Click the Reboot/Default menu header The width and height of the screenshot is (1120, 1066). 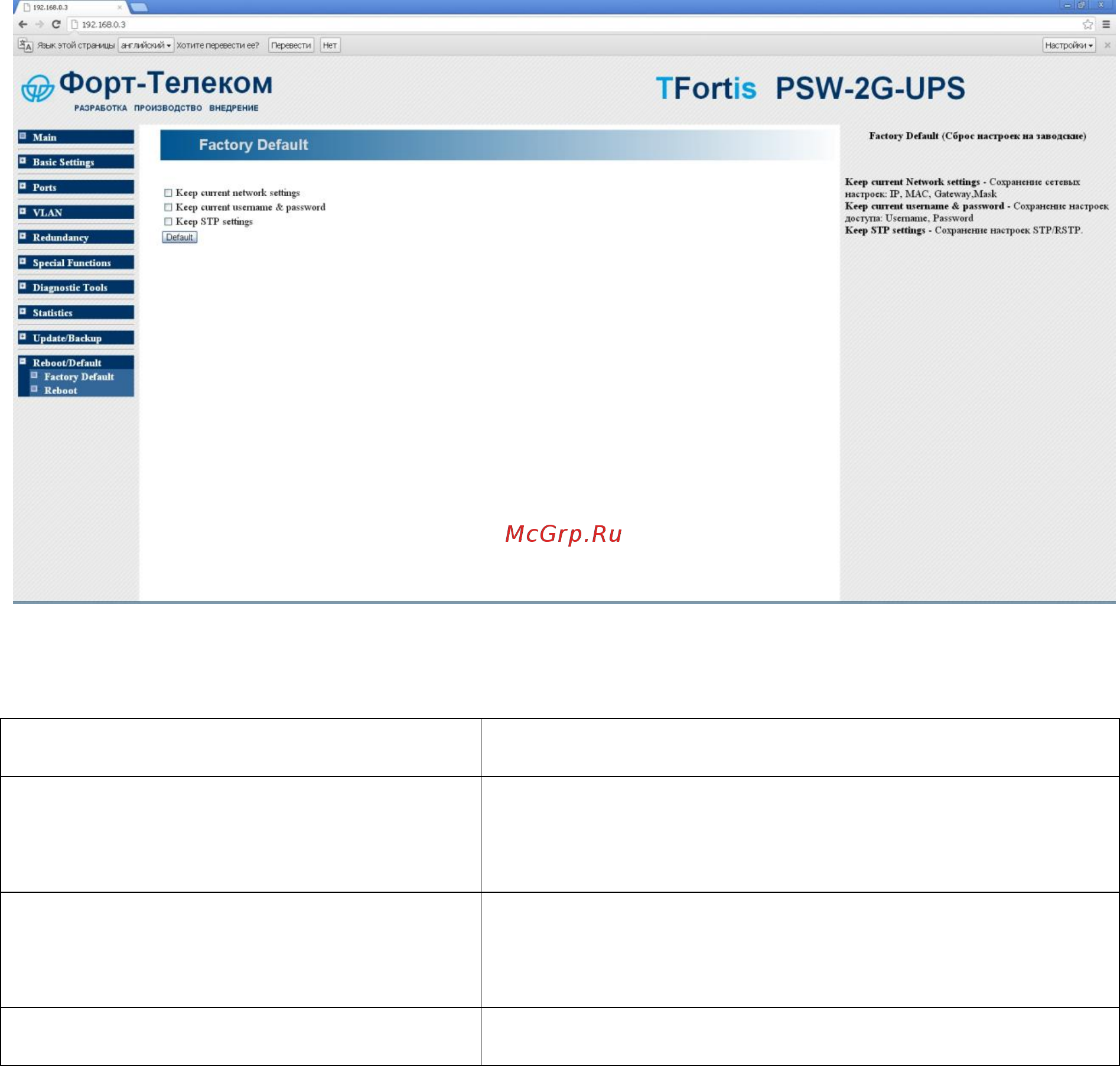(76, 362)
